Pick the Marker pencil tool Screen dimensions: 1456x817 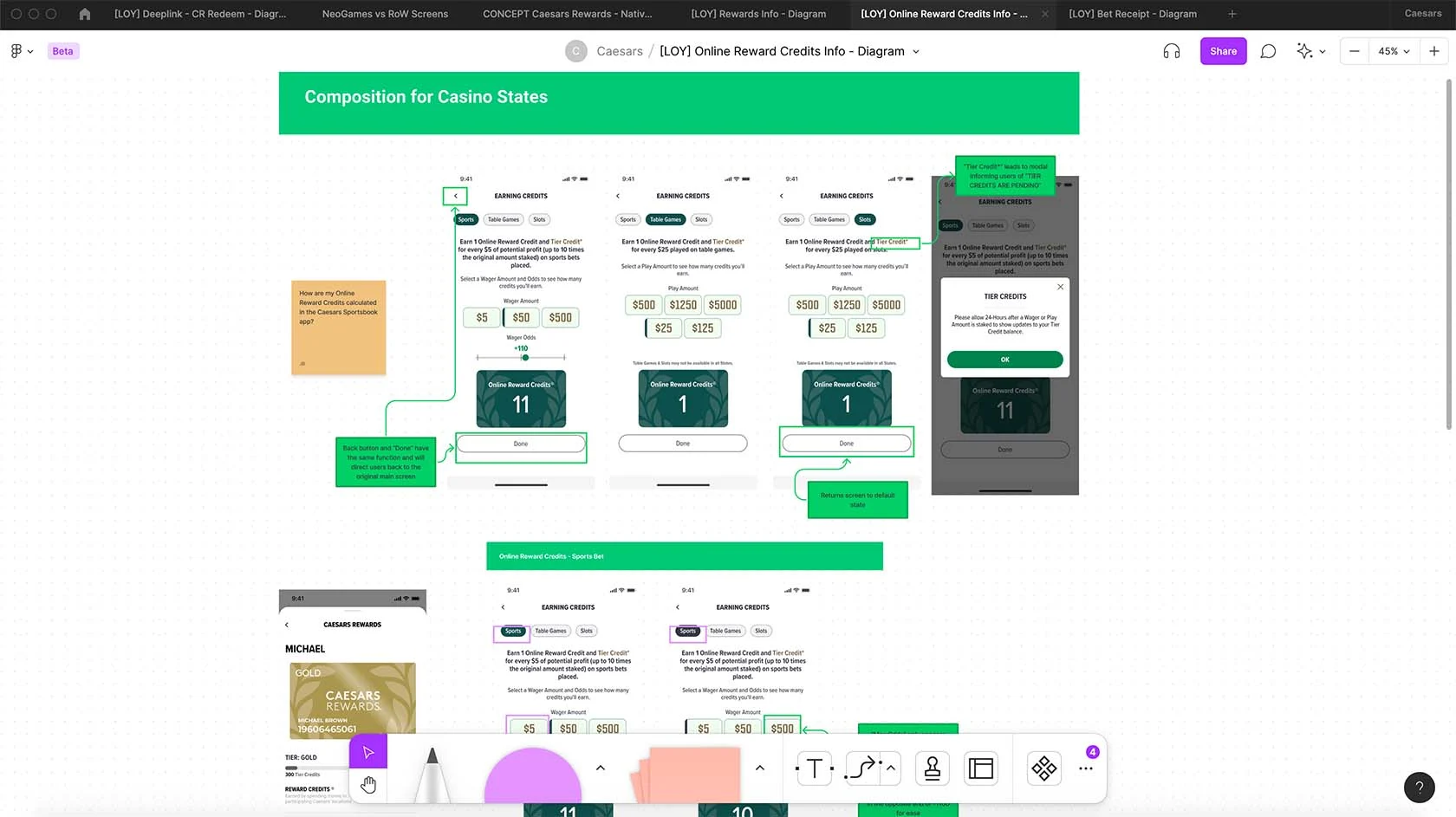point(432,775)
